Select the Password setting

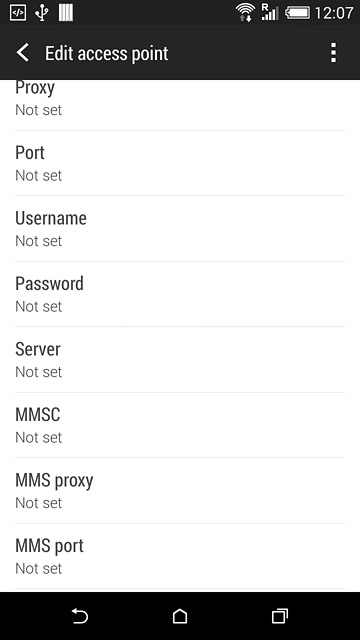click(180, 294)
